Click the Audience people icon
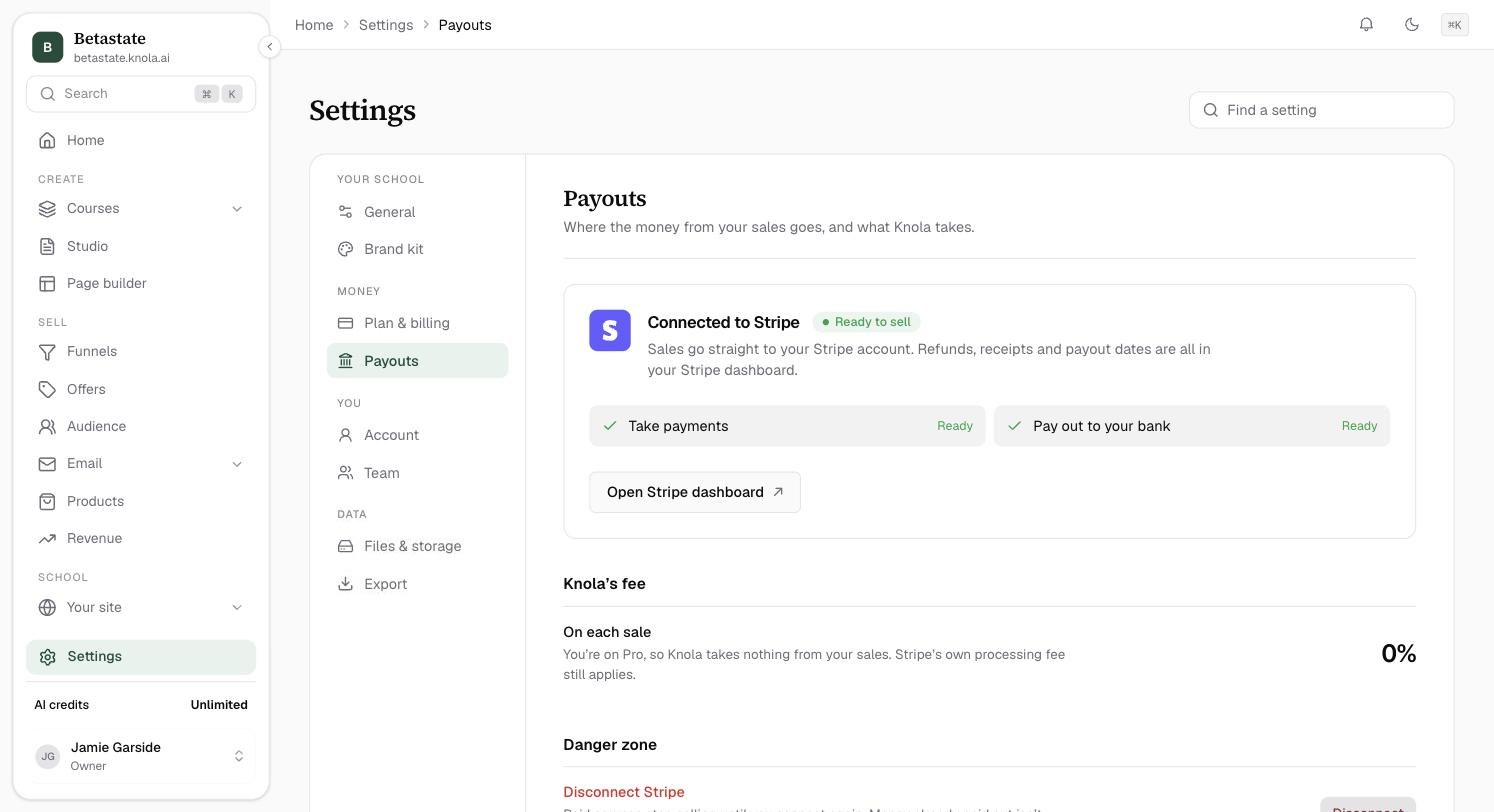 (x=47, y=426)
